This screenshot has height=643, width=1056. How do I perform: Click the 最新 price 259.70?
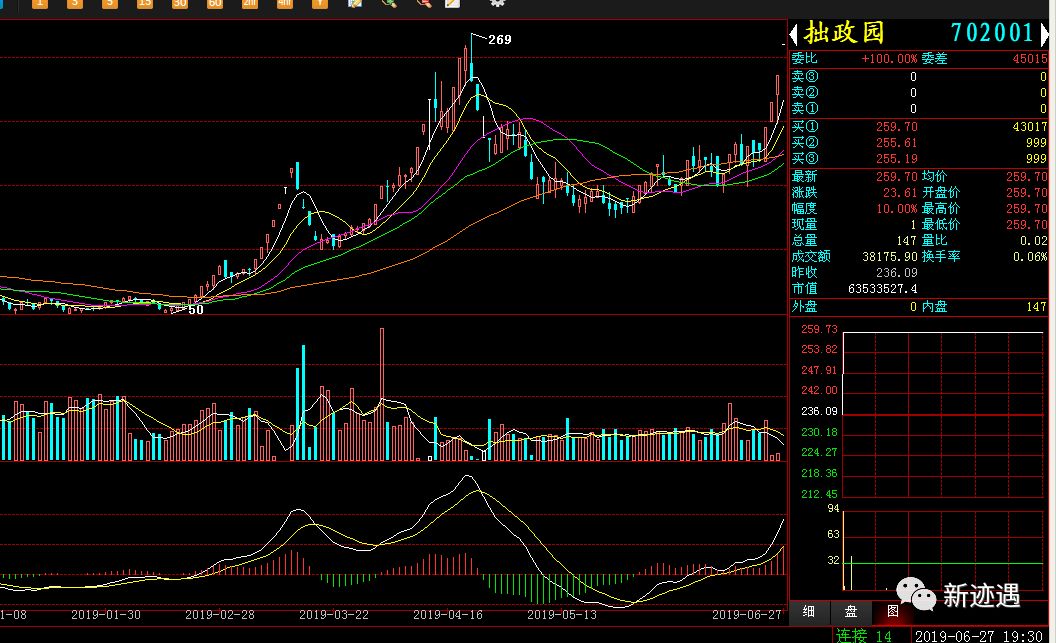click(x=896, y=176)
